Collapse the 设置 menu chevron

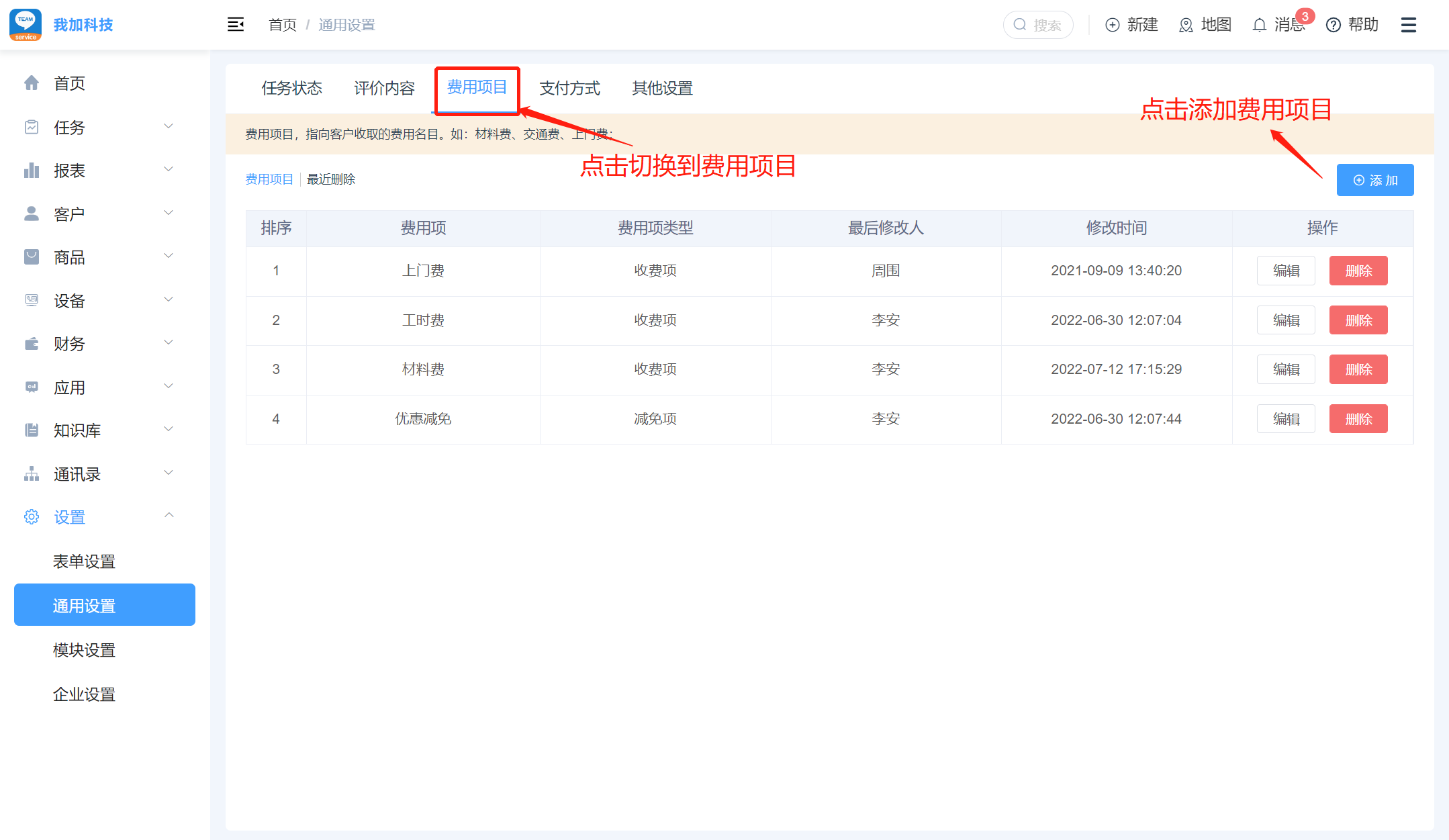169,516
